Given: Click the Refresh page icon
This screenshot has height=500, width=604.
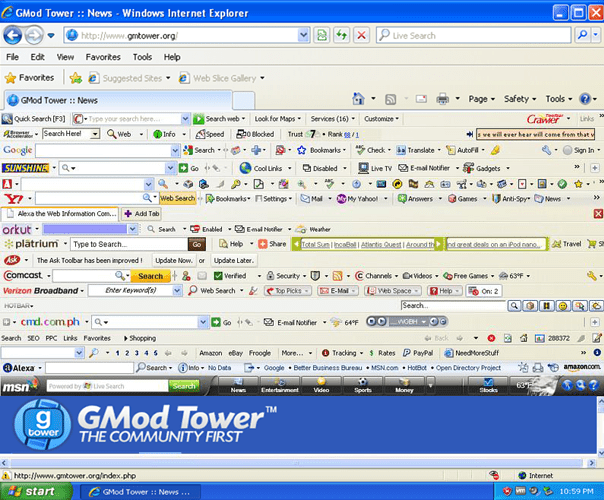Looking at the screenshot, I should (341, 35).
